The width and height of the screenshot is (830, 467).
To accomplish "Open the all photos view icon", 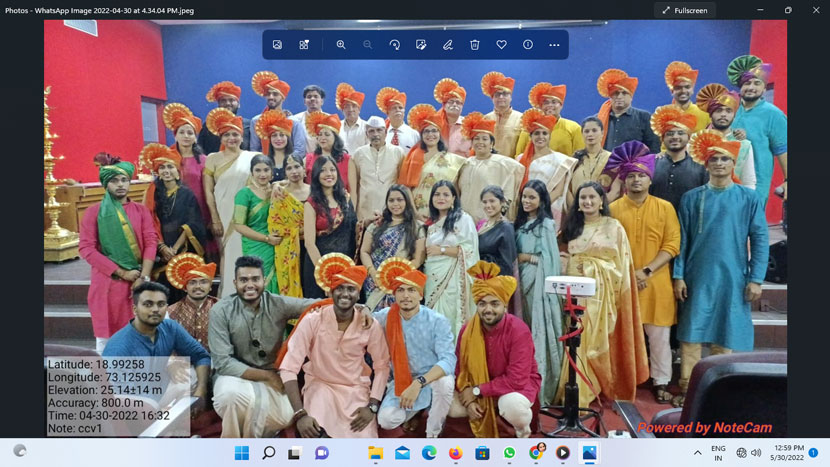I will (277, 45).
